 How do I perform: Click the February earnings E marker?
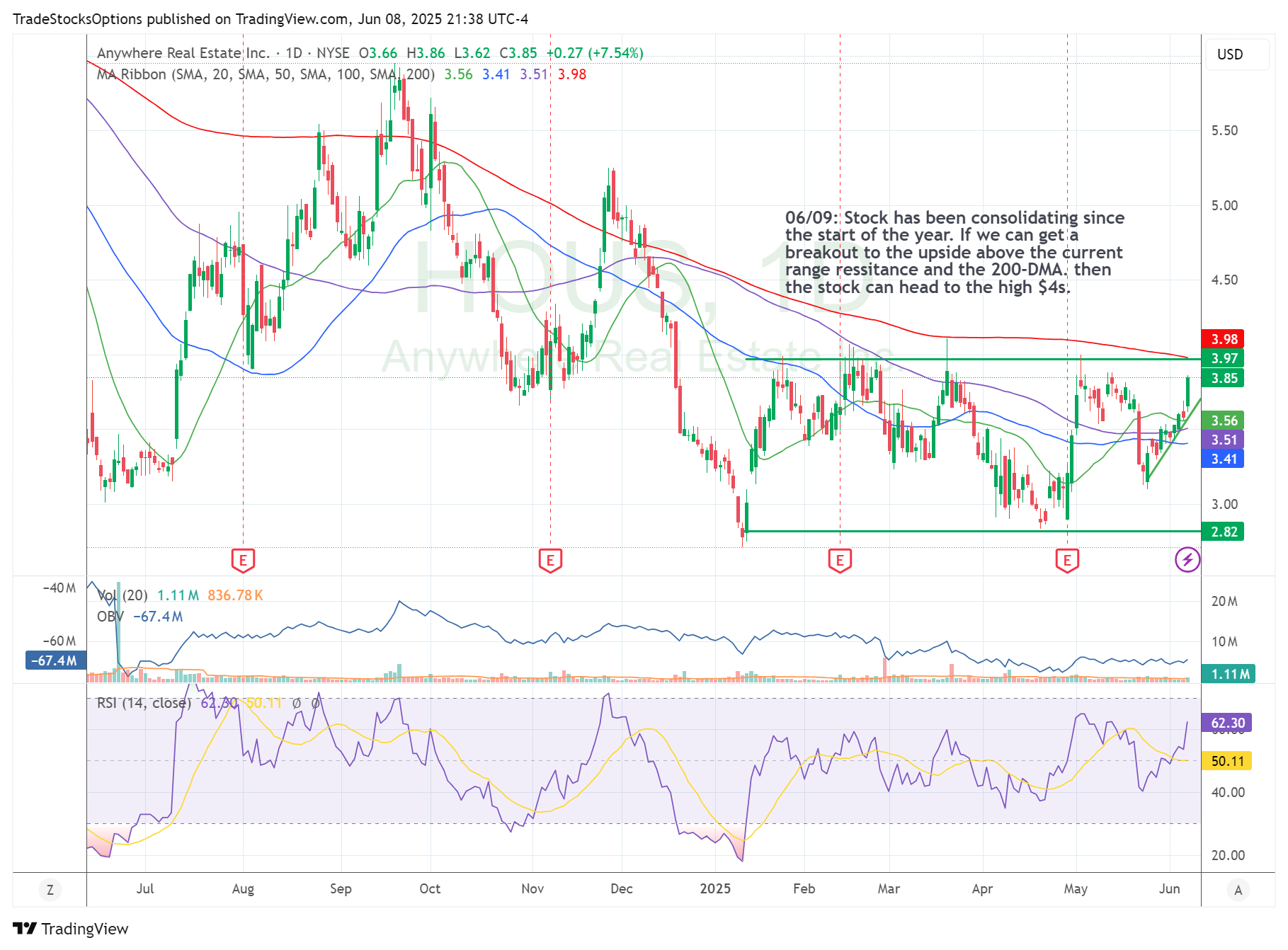840,560
